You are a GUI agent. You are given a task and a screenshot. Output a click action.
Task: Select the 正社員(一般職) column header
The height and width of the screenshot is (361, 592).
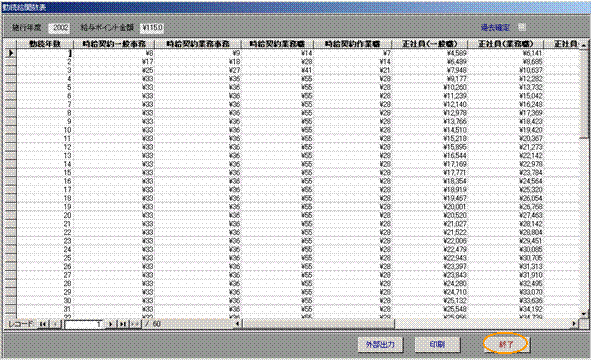tap(430, 44)
